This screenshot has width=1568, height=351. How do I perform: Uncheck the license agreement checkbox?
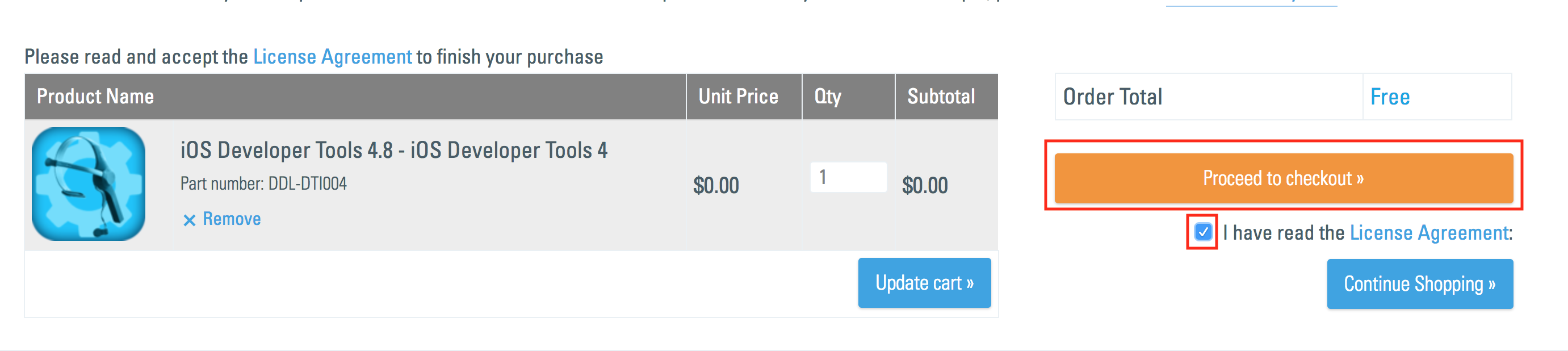(1202, 232)
